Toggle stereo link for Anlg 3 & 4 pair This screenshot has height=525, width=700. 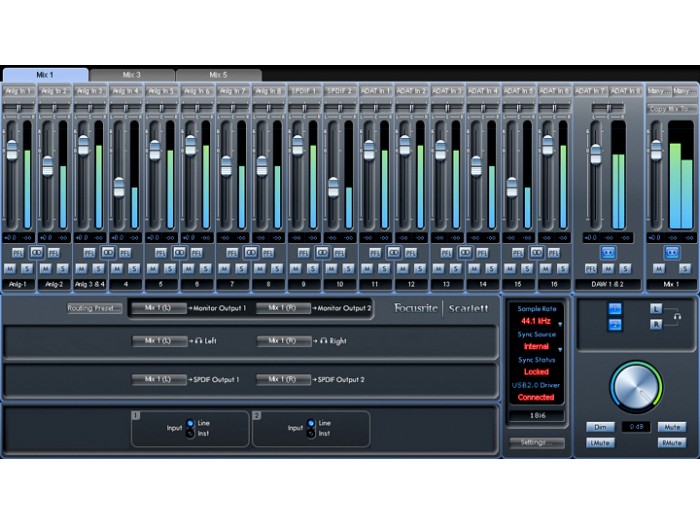pos(108,253)
